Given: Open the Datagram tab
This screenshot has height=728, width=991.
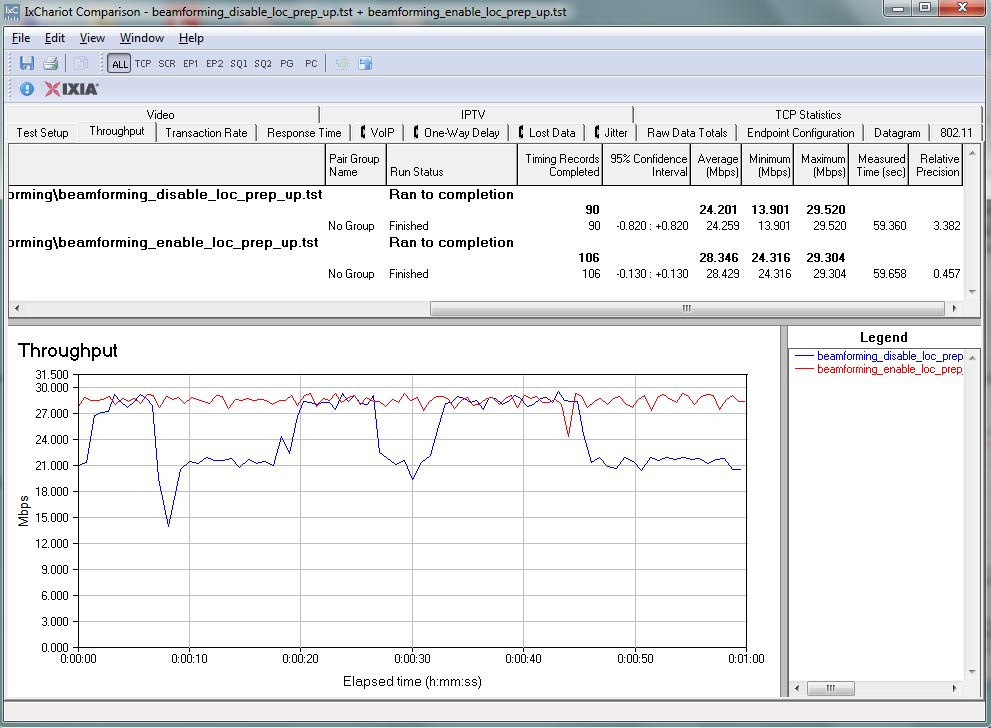Looking at the screenshot, I should click(897, 133).
